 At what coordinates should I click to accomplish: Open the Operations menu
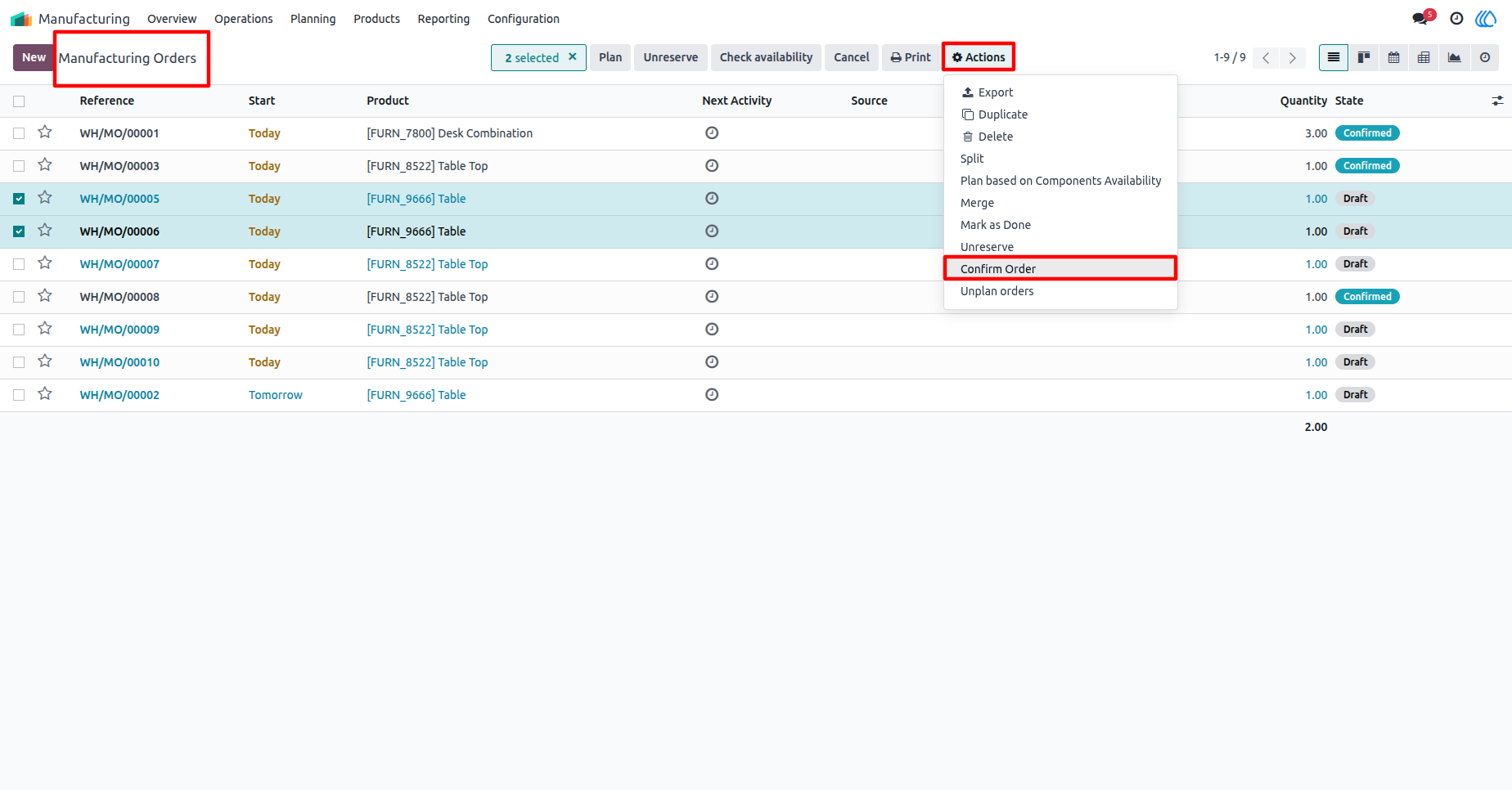[244, 19]
